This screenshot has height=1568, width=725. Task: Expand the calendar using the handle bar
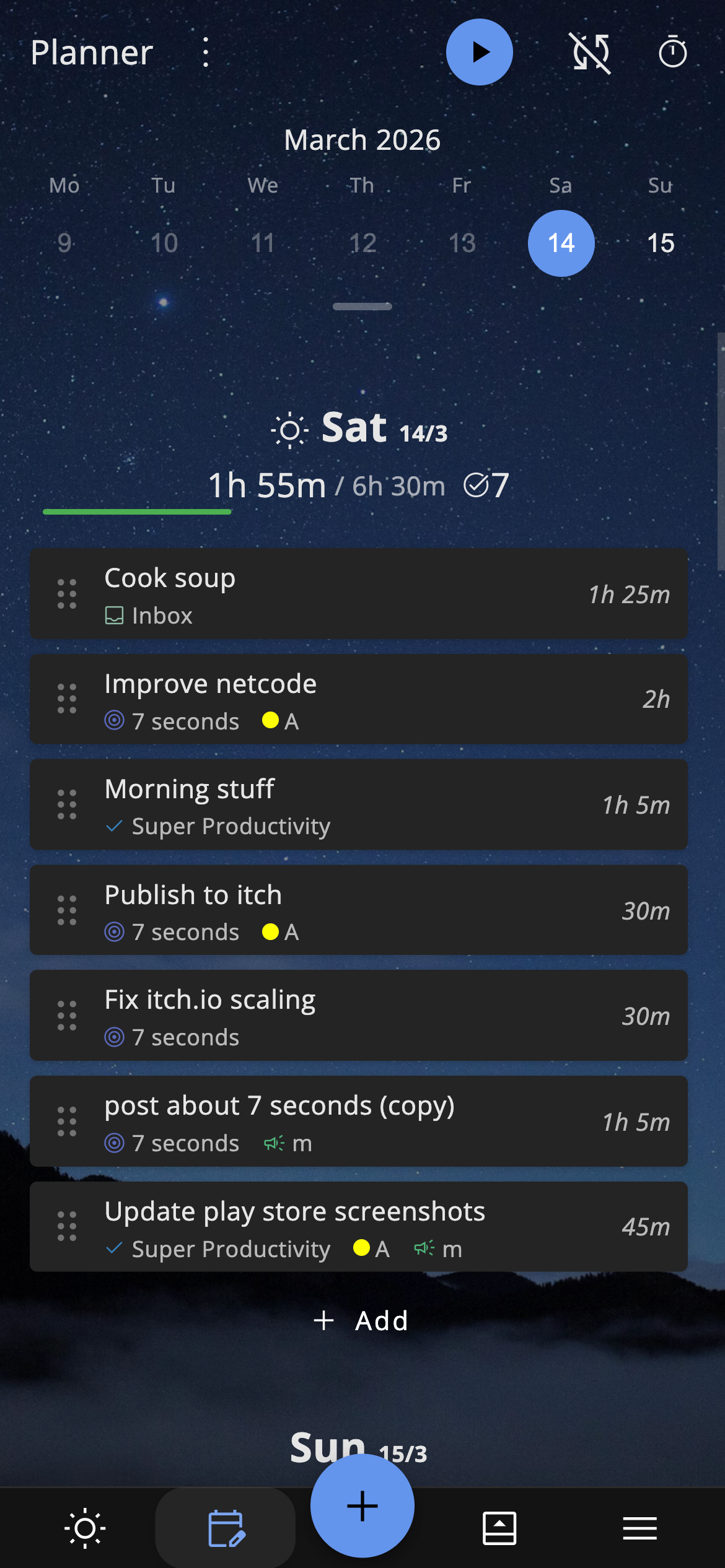(x=362, y=307)
